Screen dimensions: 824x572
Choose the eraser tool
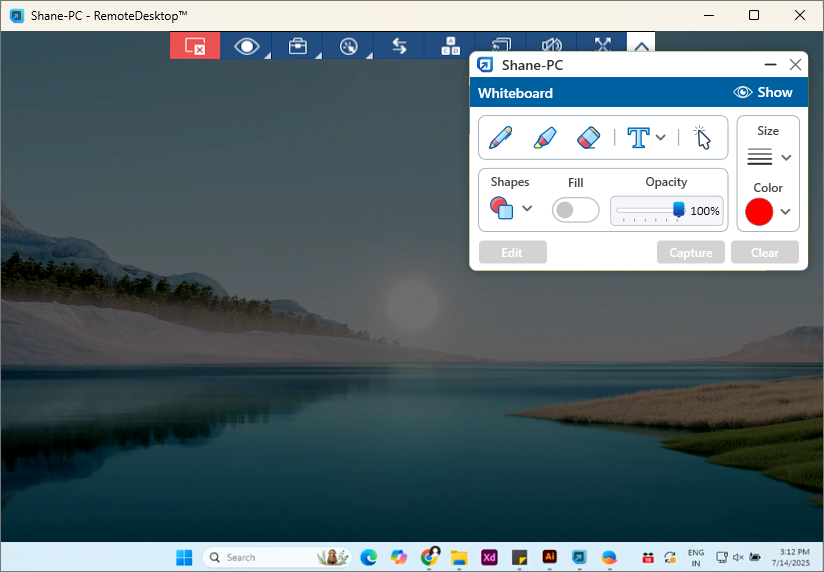pos(588,138)
